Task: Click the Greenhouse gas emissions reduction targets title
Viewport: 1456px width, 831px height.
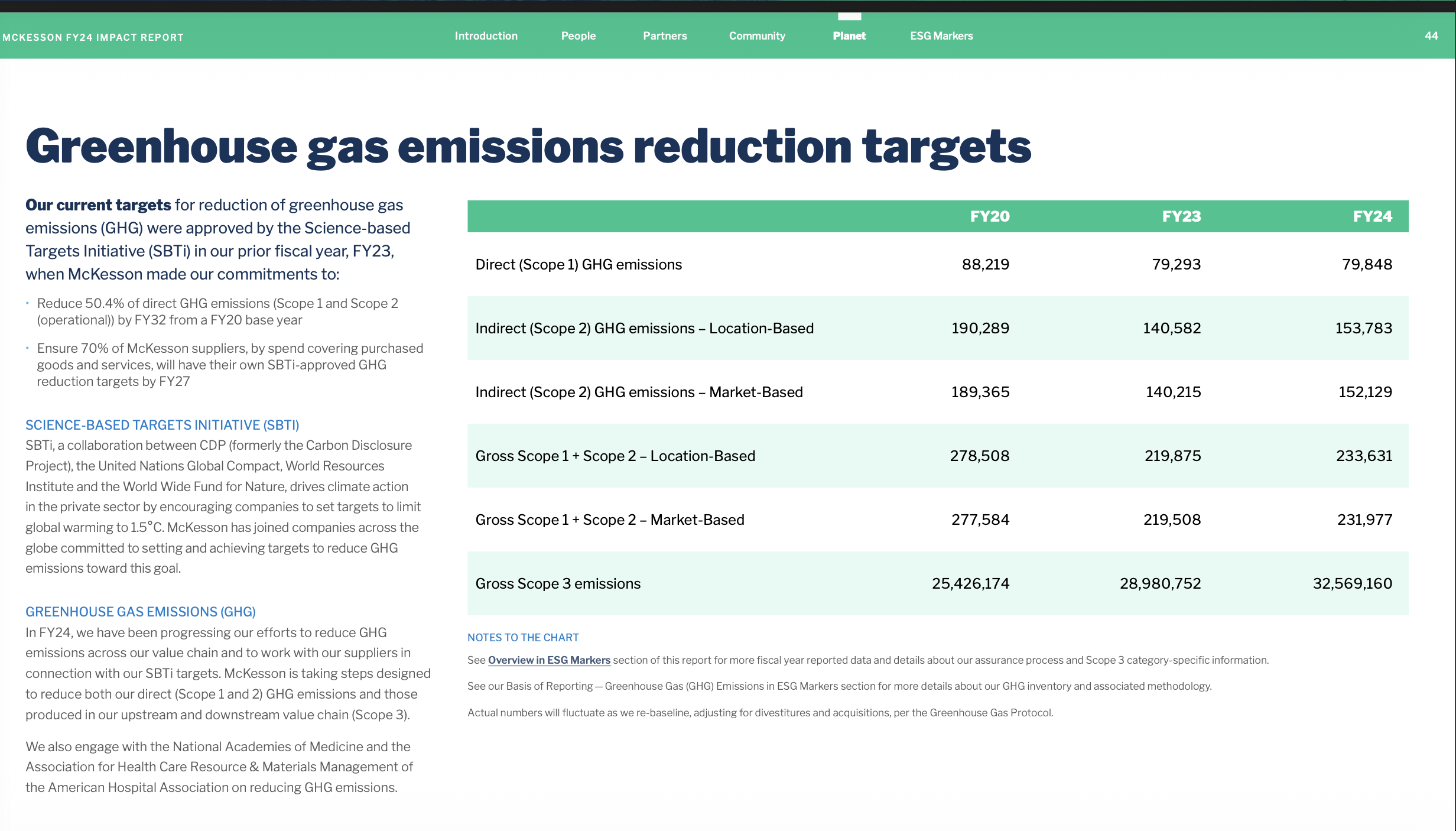Action: pos(528,147)
